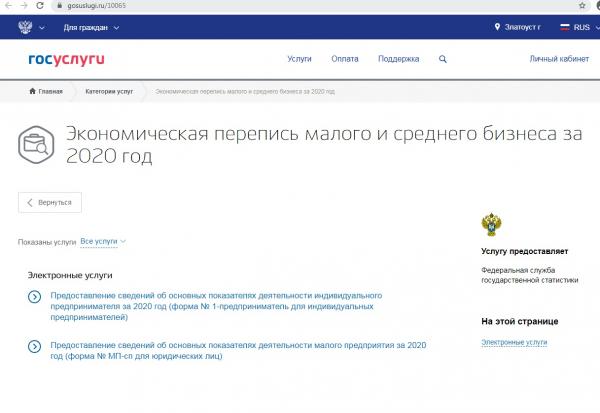Open service link for форма № МП-сп
The image size is (600, 413).
click(238, 351)
